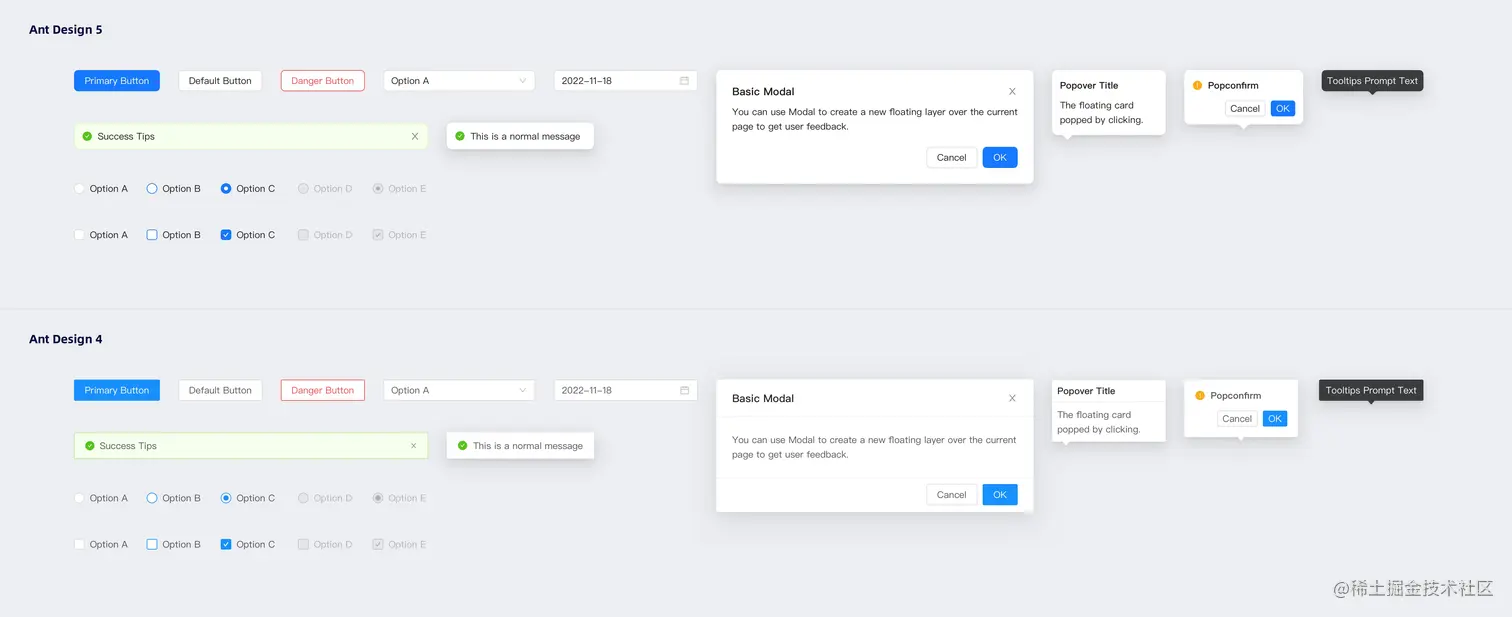The width and height of the screenshot is (1512, 617).
Task: Click the Ant Design 5 Tooltips Prompt Text tooltip
Action: point(1372,81)
